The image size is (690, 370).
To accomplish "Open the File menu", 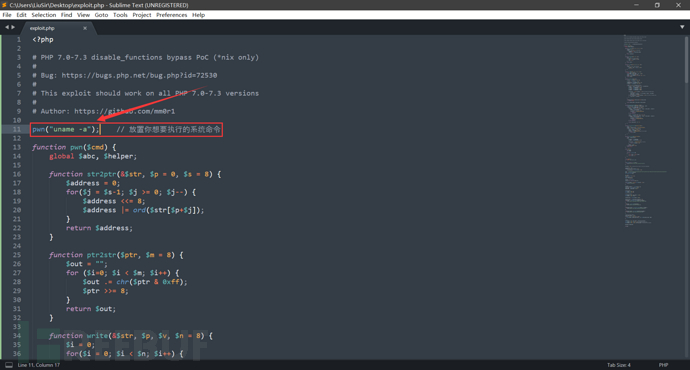I will click(x=7, y=15).
